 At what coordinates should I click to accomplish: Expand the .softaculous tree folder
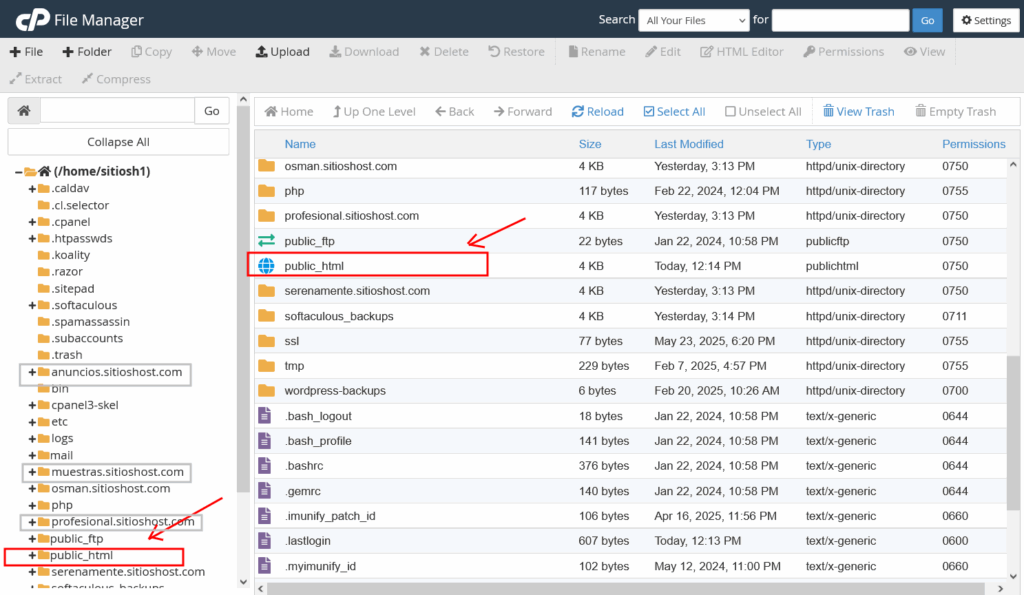[x=31, y=305]
